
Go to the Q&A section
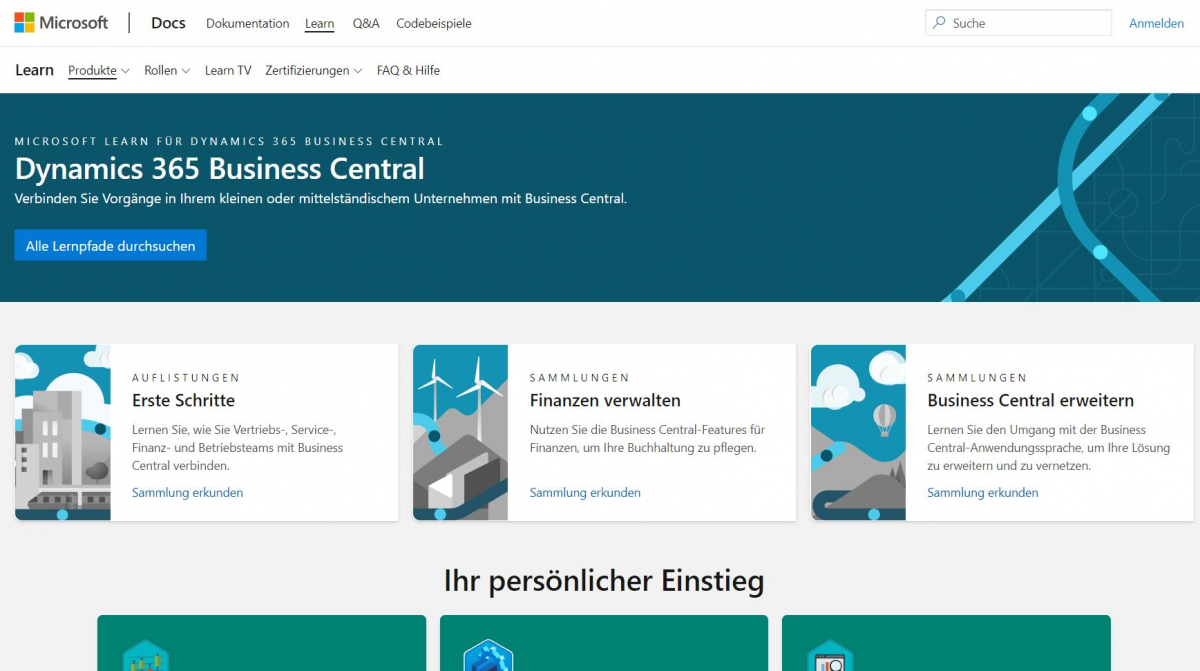[366, 23]
